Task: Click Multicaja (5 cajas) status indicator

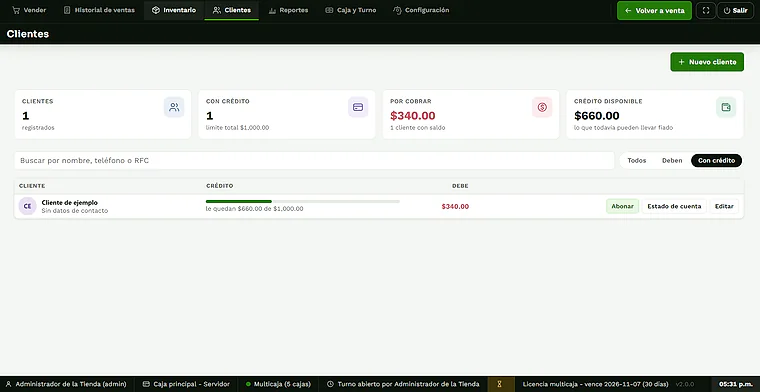Action: point(278,384)
